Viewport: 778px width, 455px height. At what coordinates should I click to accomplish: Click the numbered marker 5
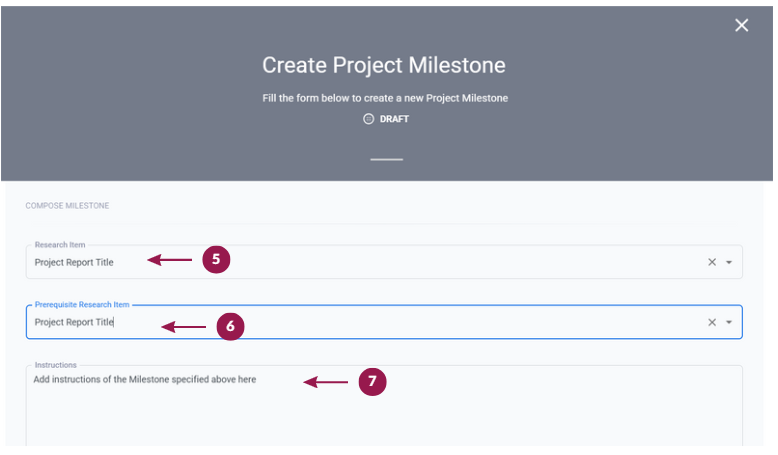tap(216, 259)
